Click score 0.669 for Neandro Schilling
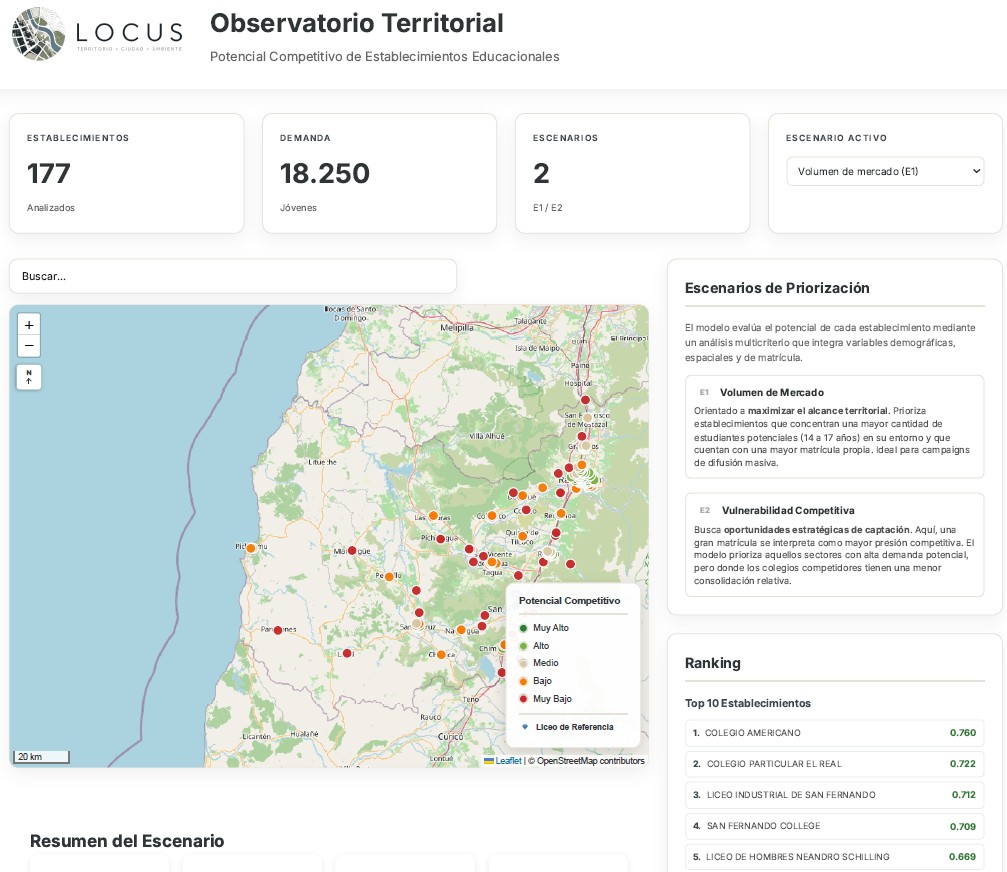1007x872 pixels. (x=963, y=857)
